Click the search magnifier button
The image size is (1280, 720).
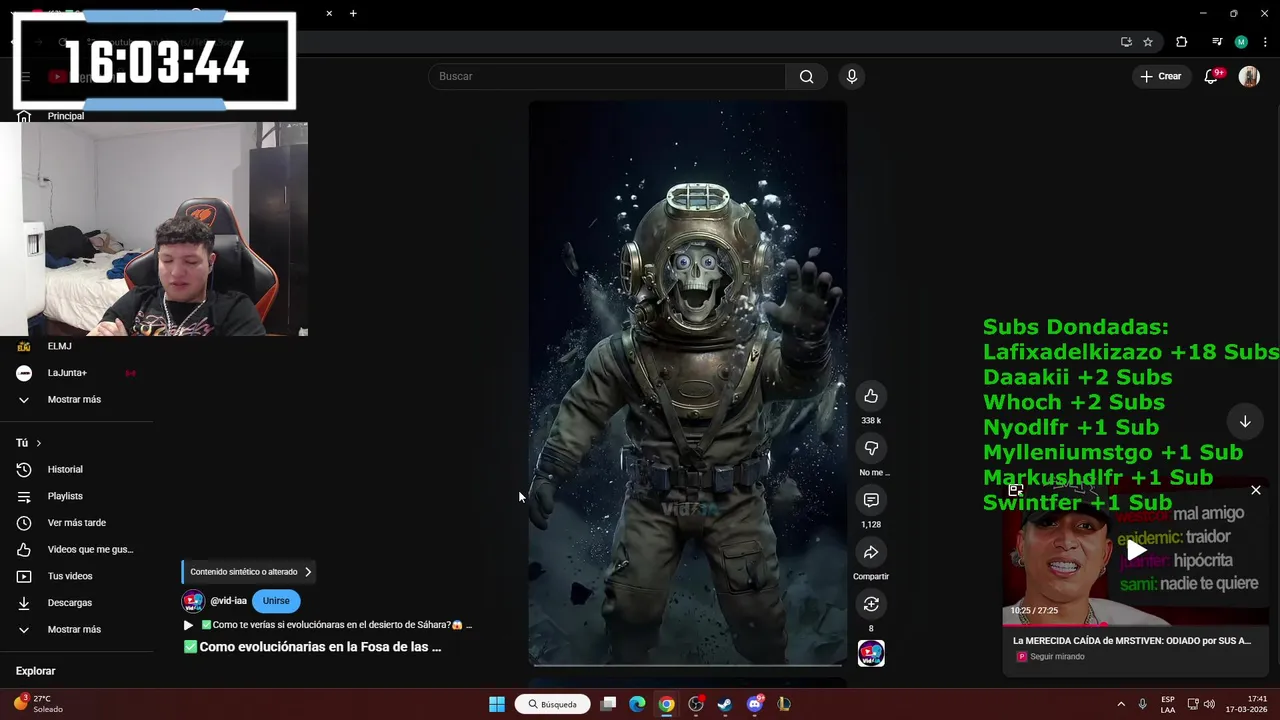806,76
